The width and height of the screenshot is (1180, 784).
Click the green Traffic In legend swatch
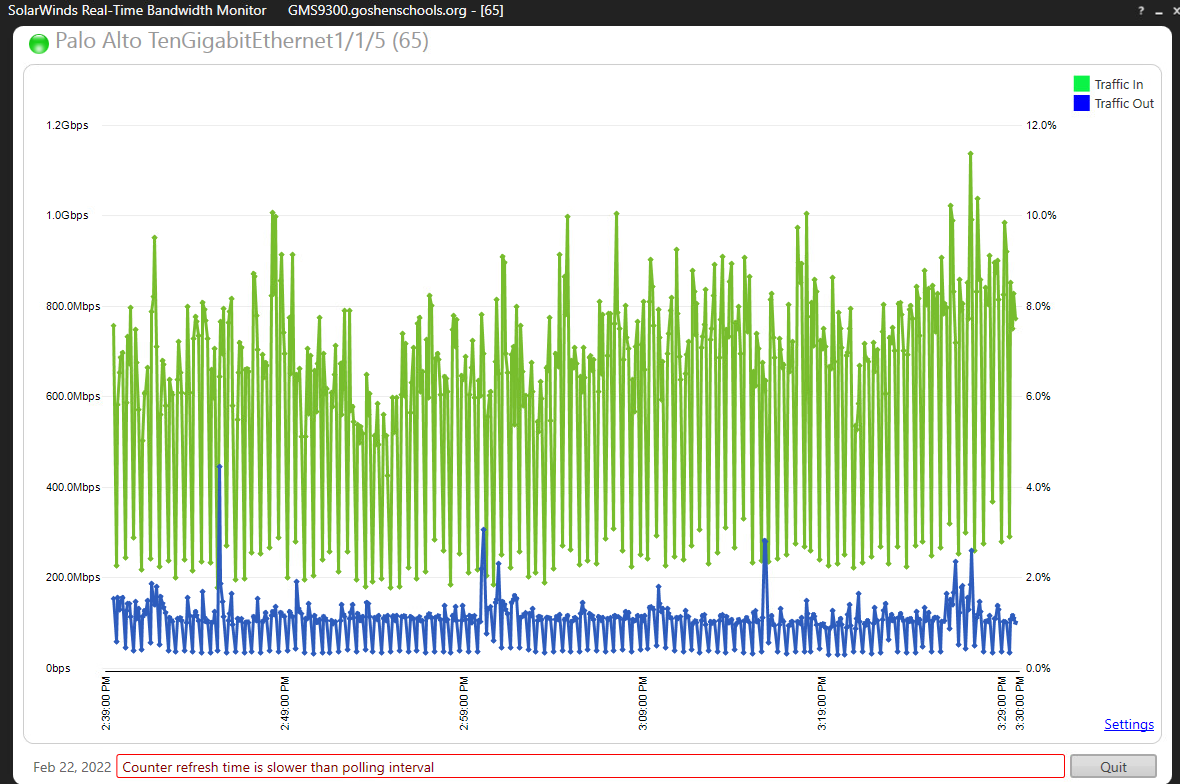click(1081, 84)
